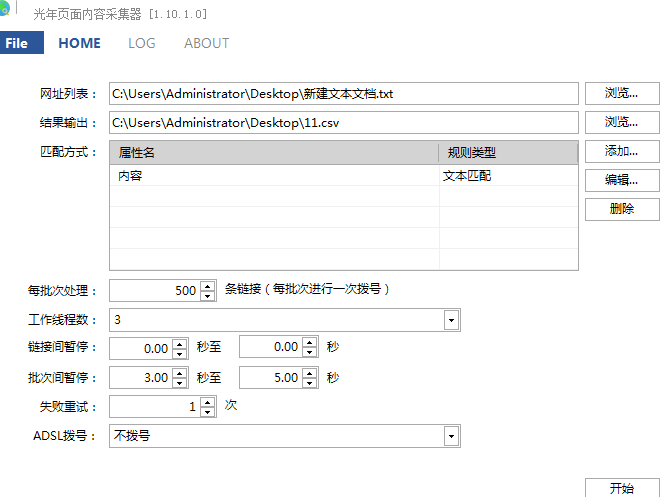Browse for the 结果输出 output file
This screenshot has width=665, height=497.
click(622, 123)
